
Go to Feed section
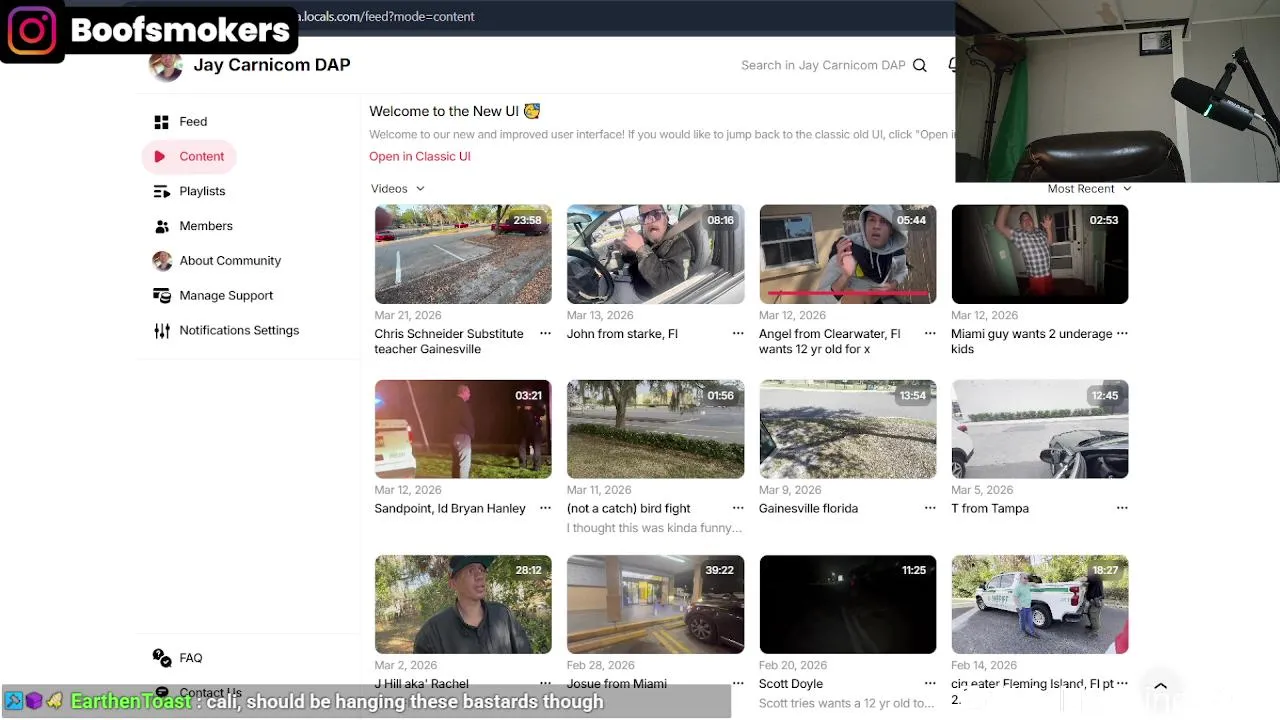pos(193,122)
